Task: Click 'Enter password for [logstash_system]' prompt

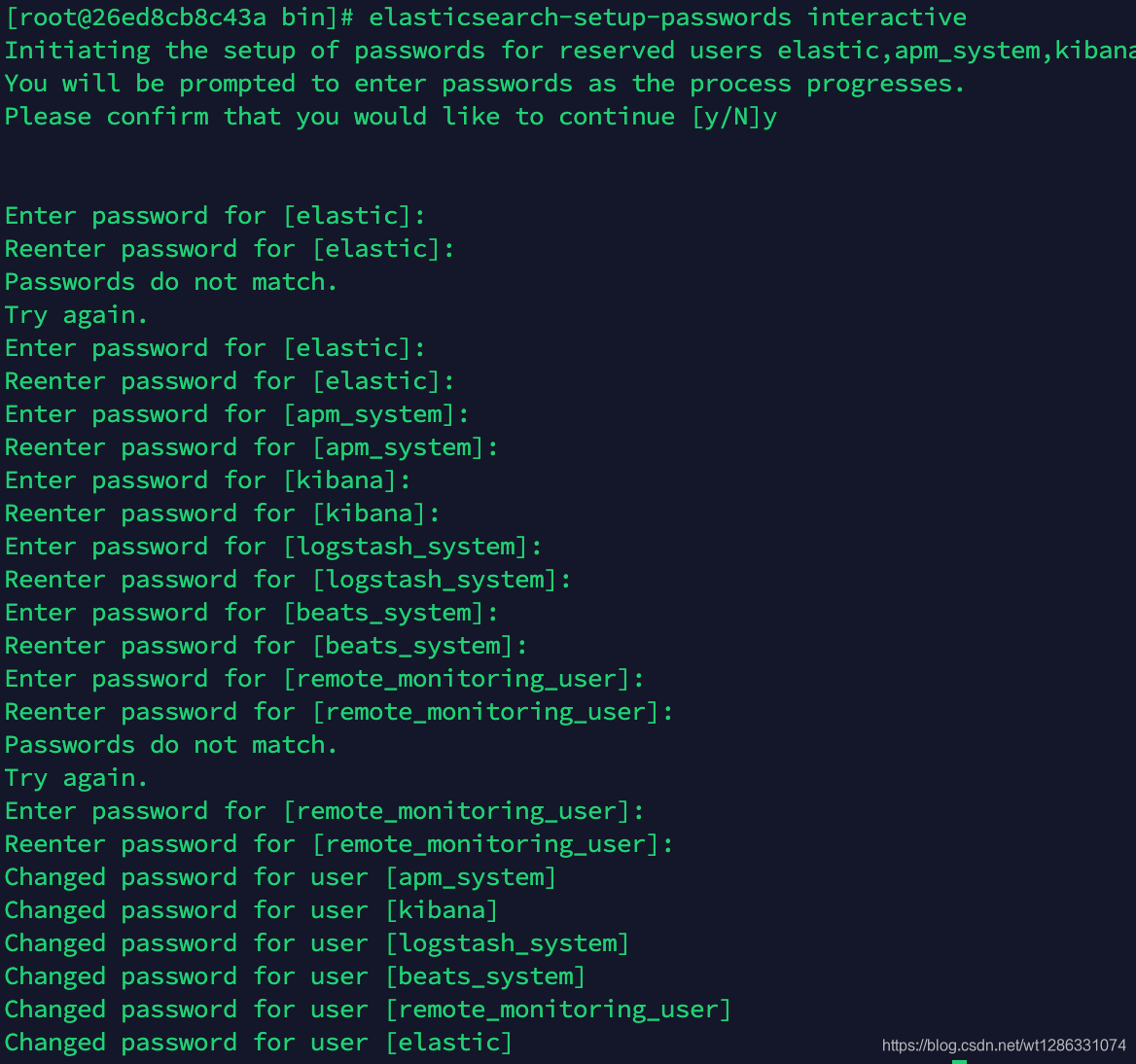Action: (x=273, y=547)
